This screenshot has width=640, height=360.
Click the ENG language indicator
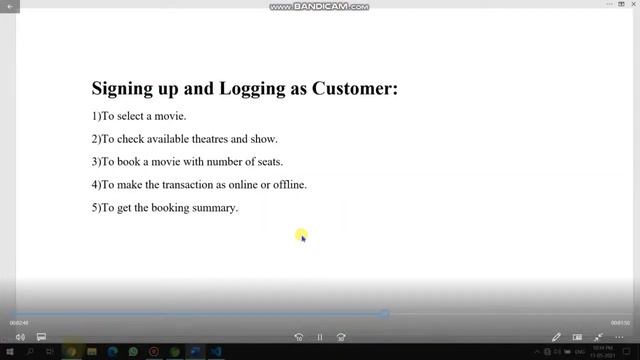tap(580, 352)
